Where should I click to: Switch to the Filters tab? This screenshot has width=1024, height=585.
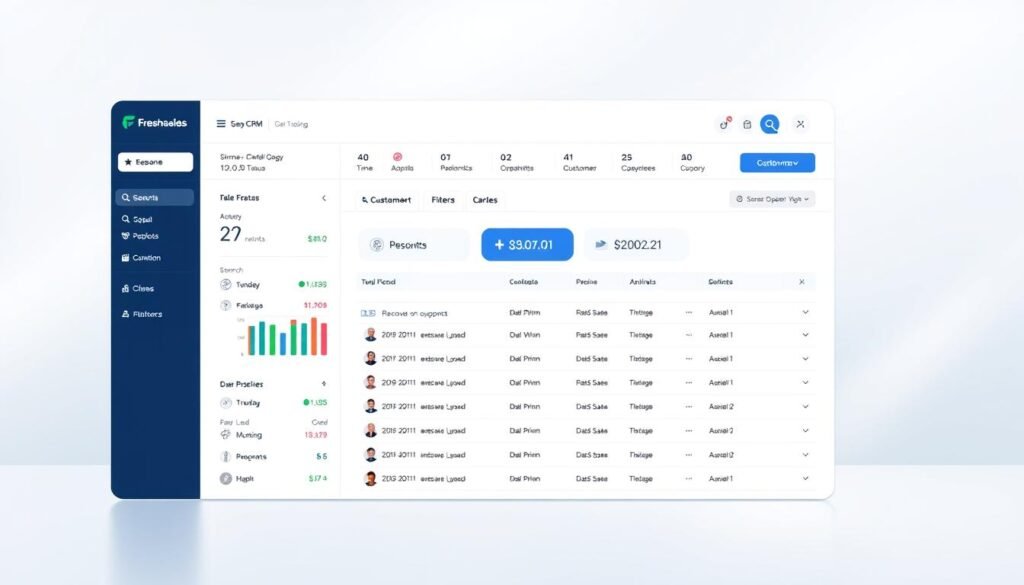coord(442,200)
